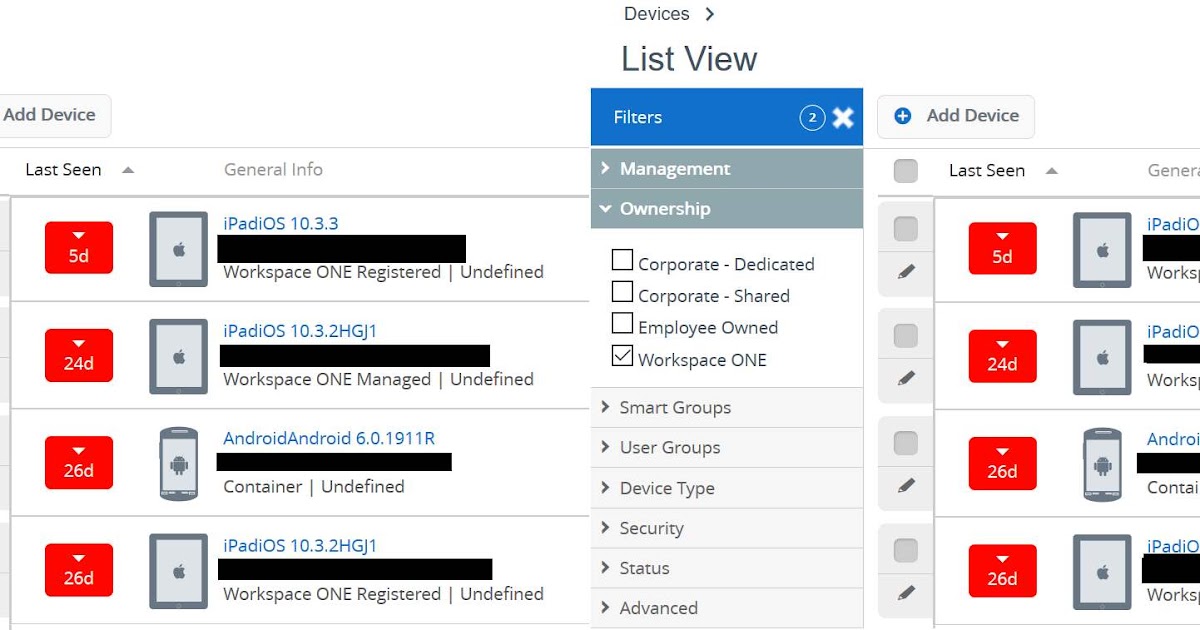Open the AndroidAndroid 6.0.1911R device link
Screen dimensions: 1200x630
[x=329, y=438]
